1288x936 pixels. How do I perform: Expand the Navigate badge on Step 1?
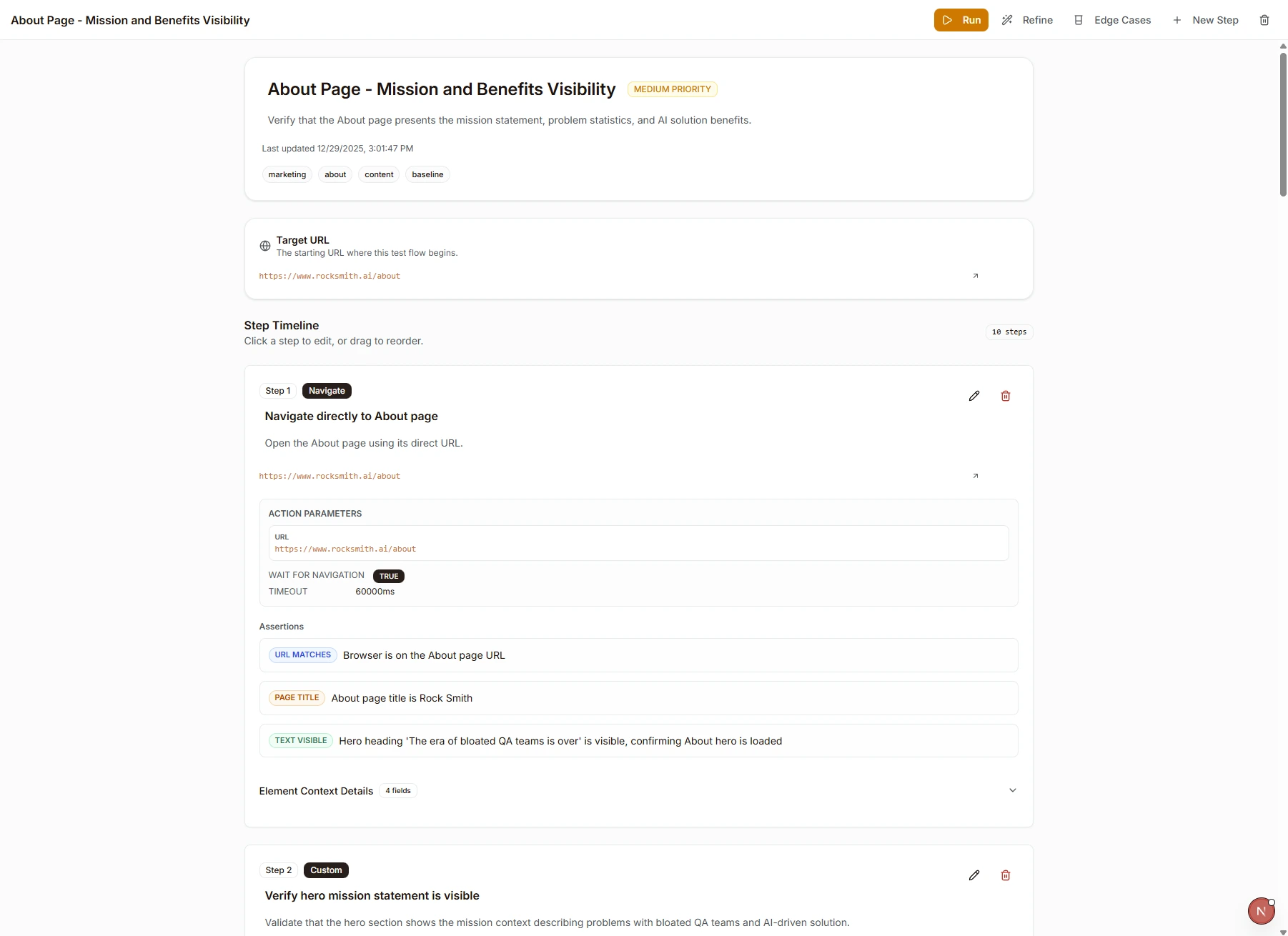click(327, 391)
